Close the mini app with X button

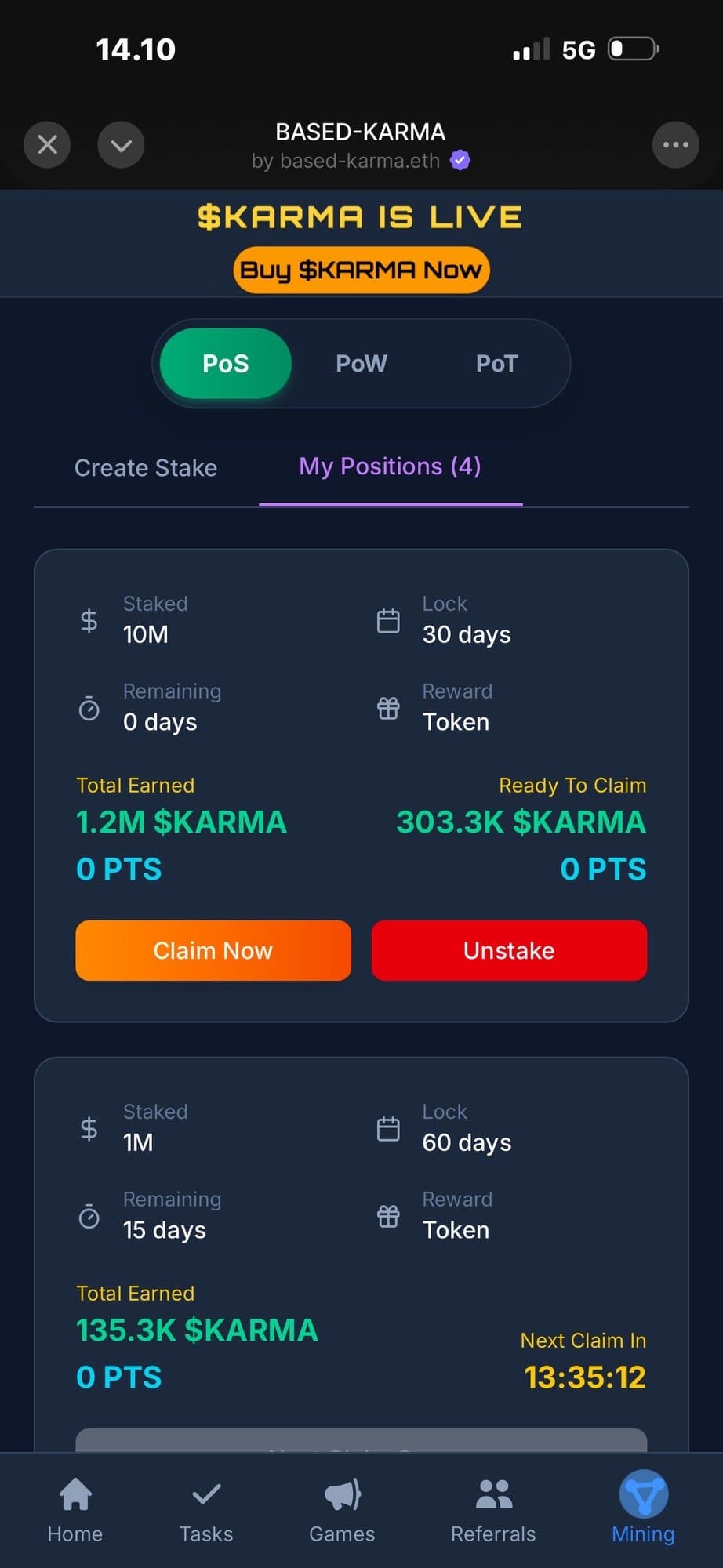click(47, 145)
